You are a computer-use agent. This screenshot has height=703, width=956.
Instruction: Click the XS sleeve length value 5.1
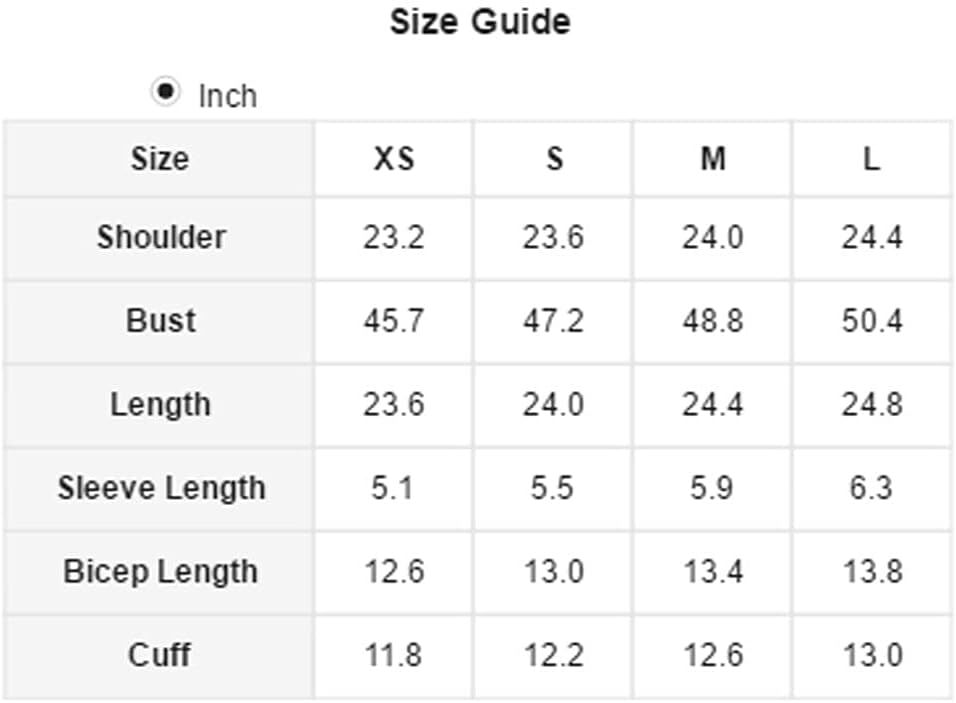point(393,488)
